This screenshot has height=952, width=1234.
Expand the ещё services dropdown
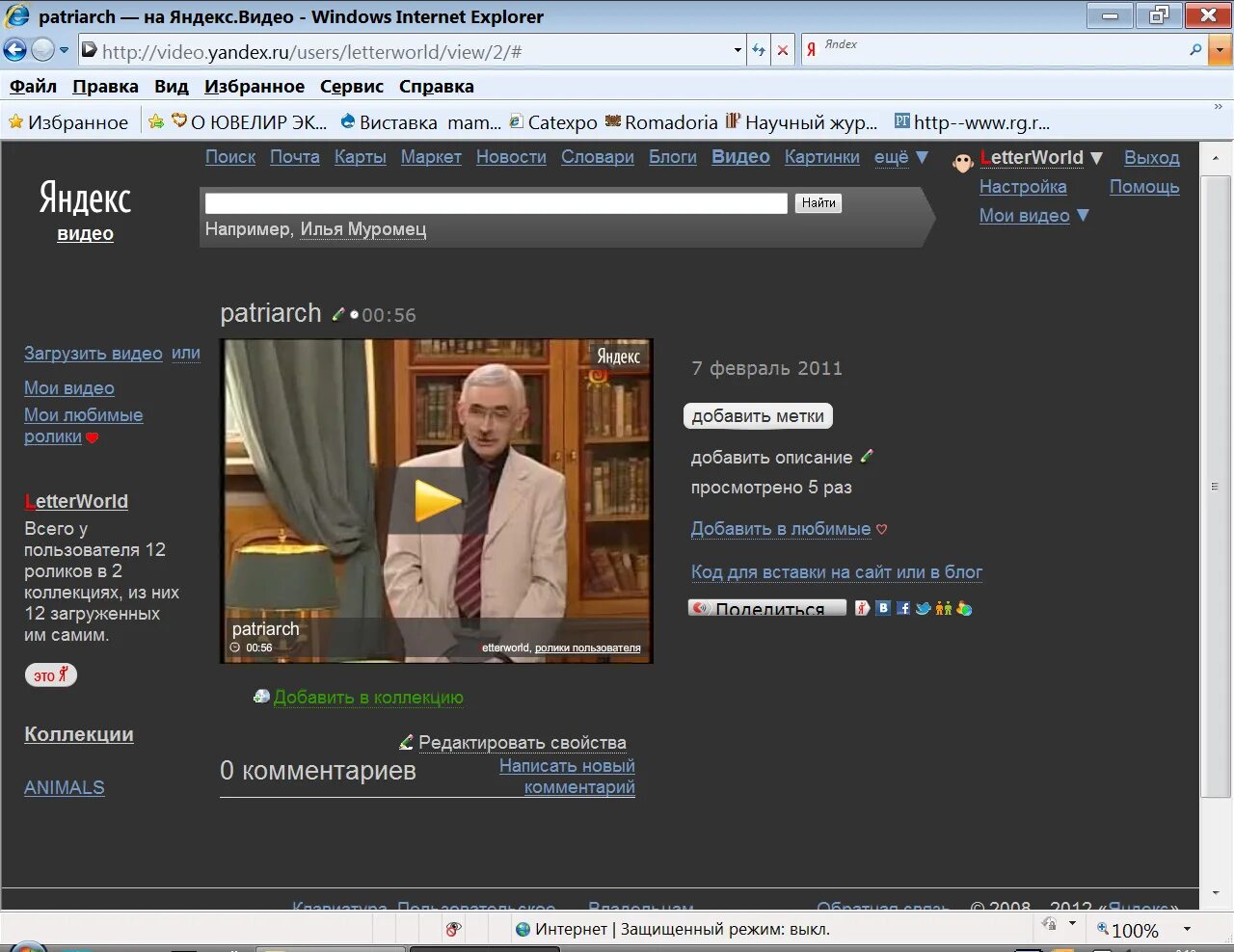(901, 157)
